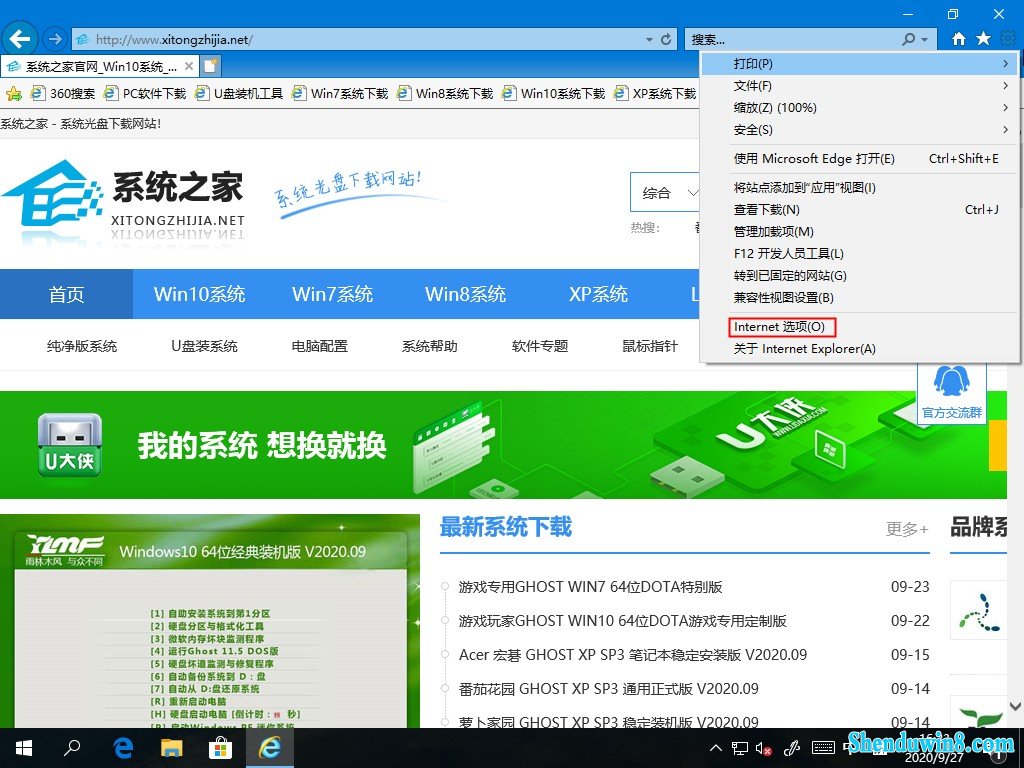Click the taskbar search magnifier

point(72,748)
